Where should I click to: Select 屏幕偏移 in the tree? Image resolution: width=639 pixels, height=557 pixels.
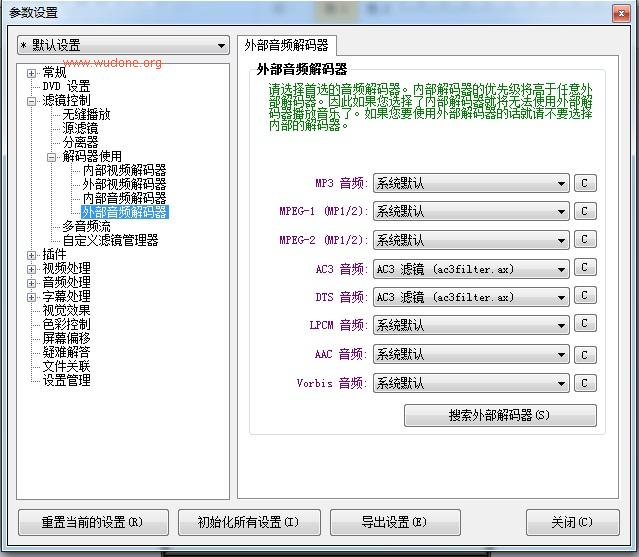point(66,338)
